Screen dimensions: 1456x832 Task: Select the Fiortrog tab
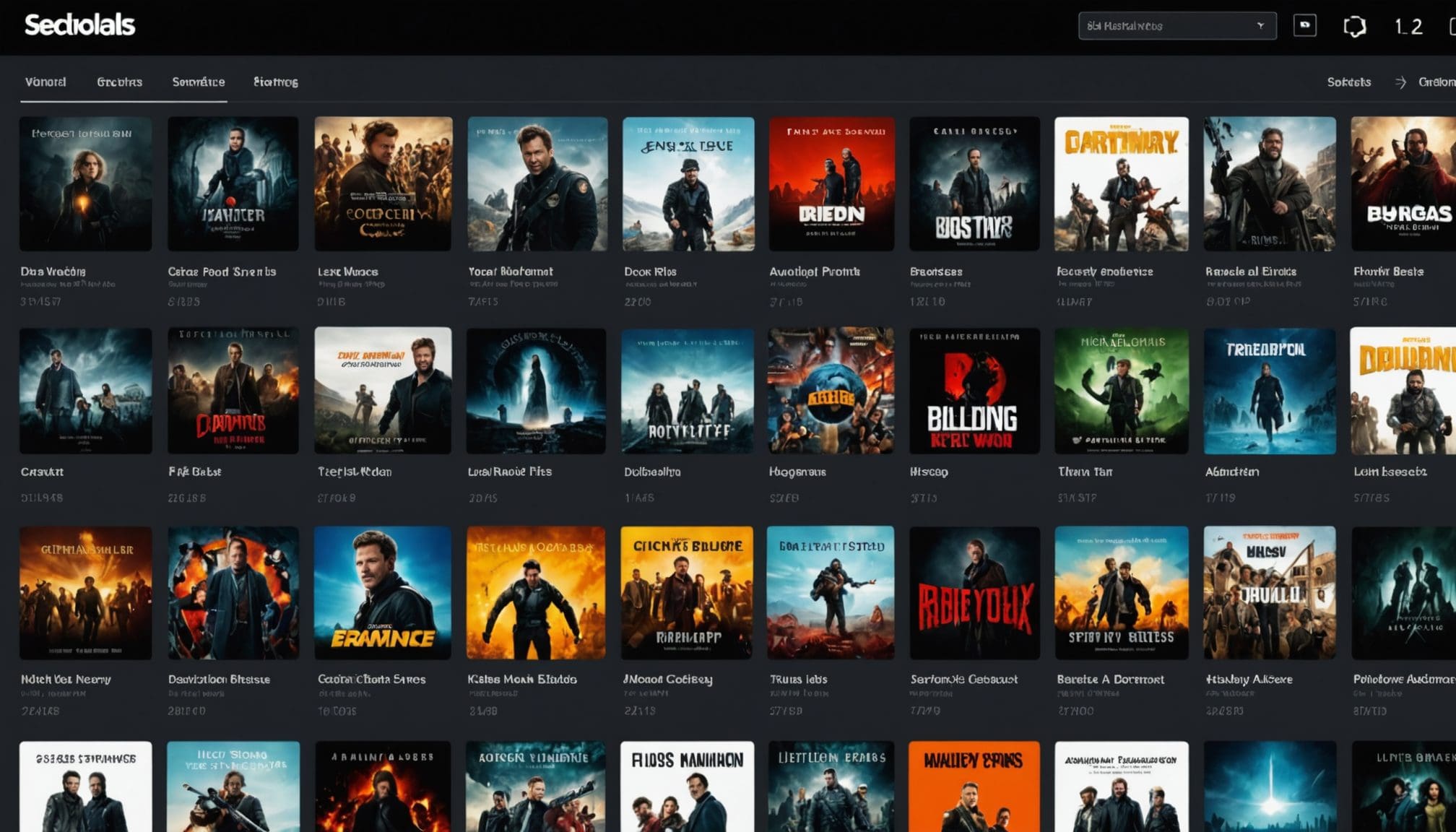[276, 82]
